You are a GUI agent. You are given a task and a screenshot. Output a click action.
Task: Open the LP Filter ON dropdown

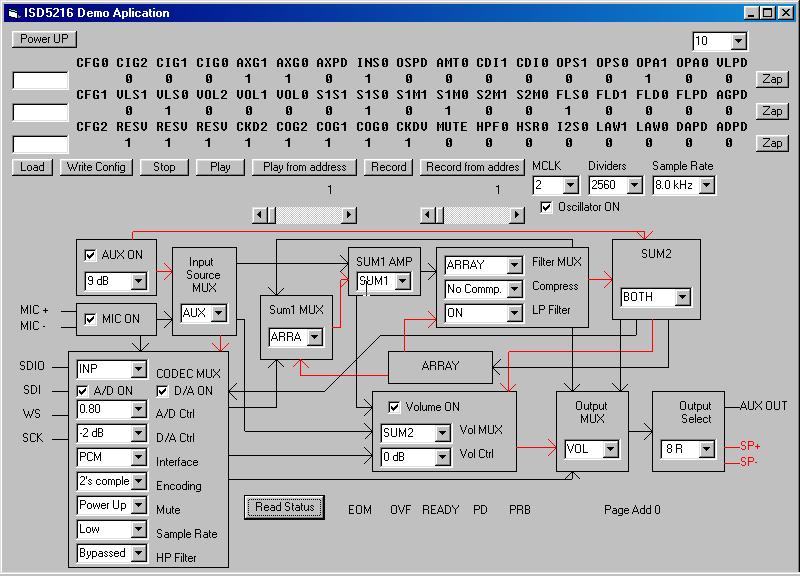point(514,313)
